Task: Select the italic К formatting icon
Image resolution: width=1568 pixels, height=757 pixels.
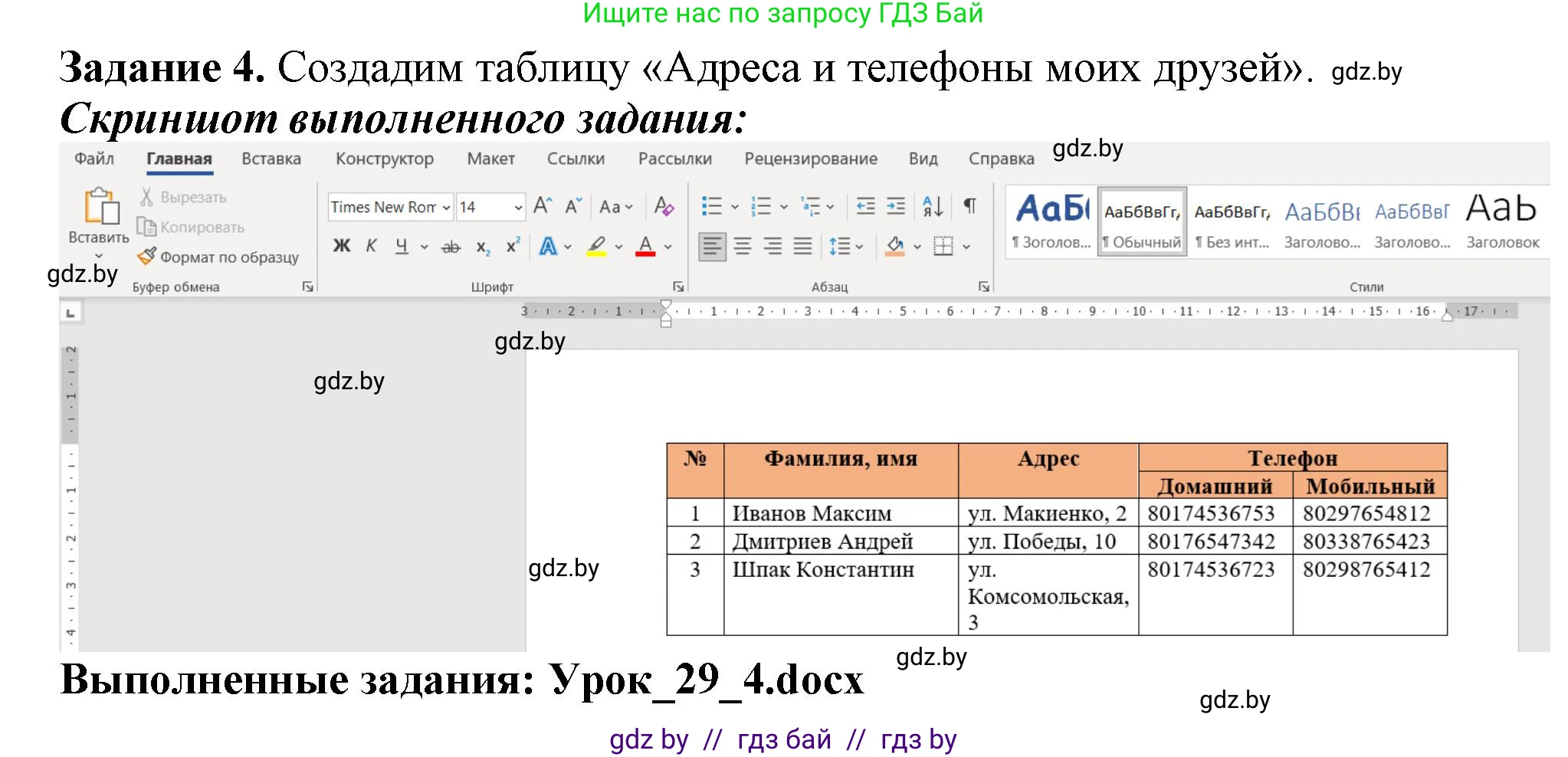Action: (x=372, y=245)
